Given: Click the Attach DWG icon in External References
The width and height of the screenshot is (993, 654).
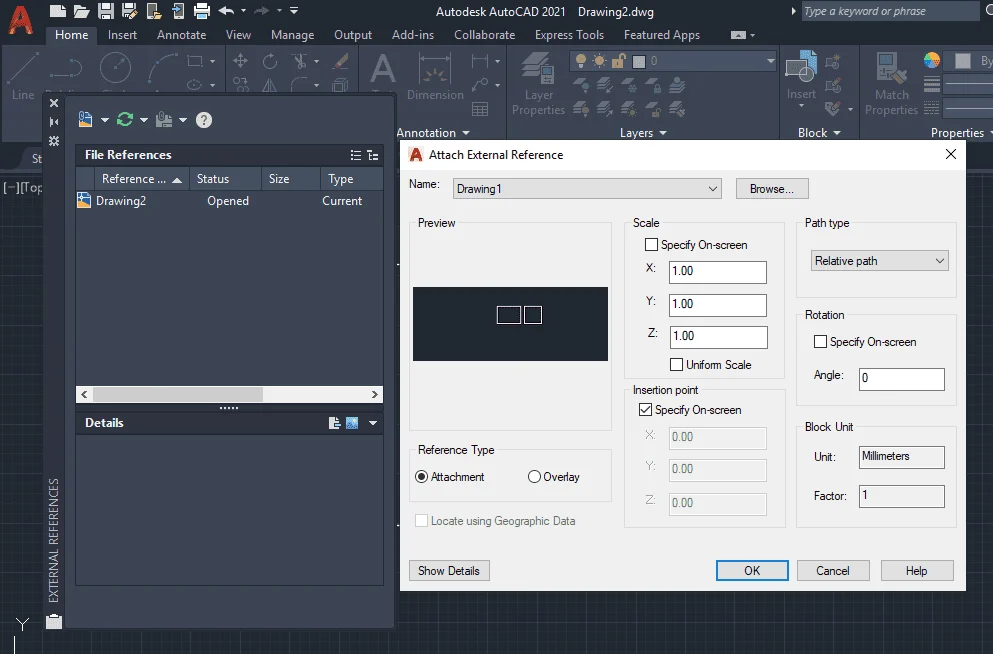Looking at the screenshot, I should click(x=85, y=120).
